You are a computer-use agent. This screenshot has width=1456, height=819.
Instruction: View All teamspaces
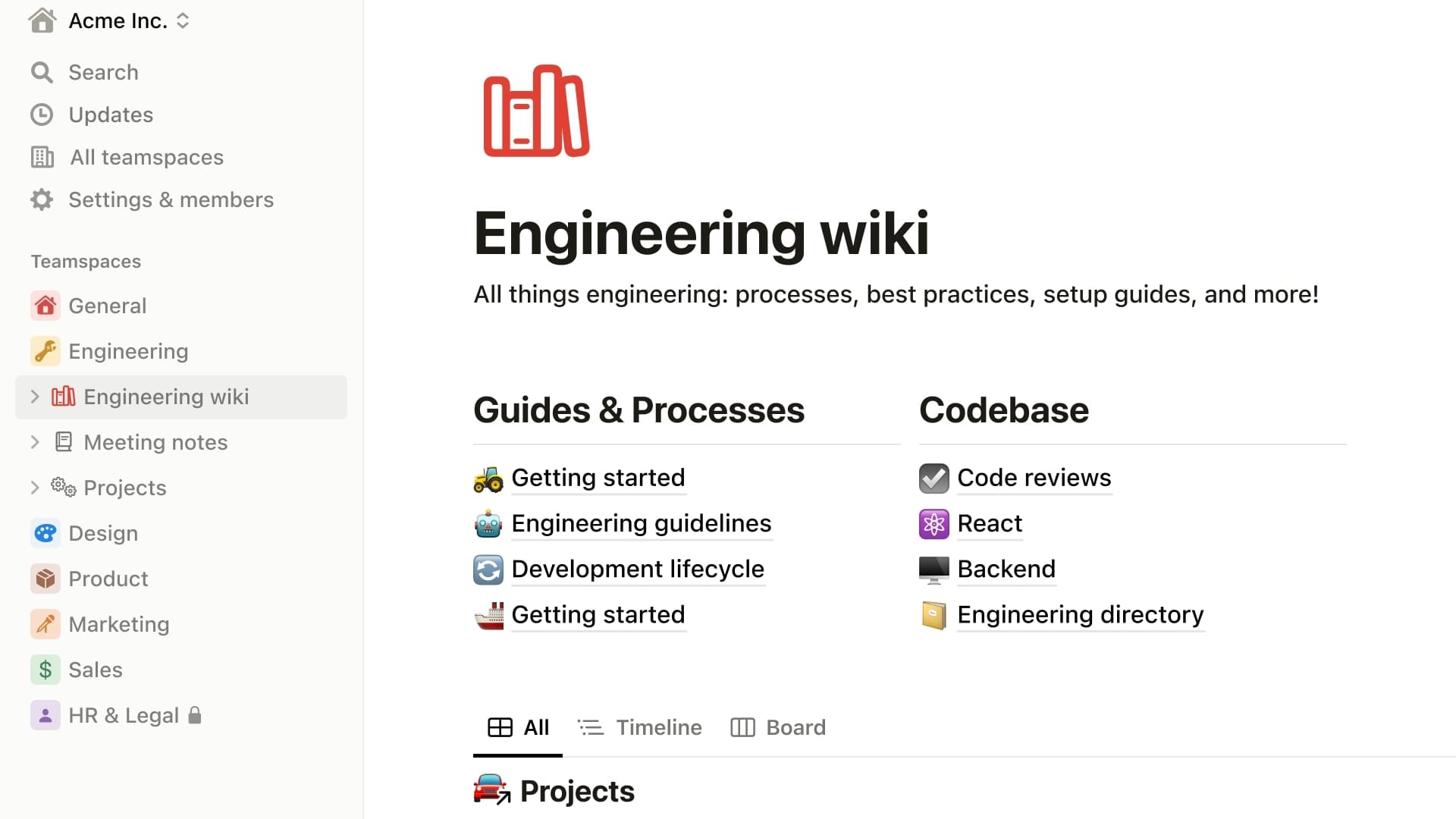pos(146,157)
